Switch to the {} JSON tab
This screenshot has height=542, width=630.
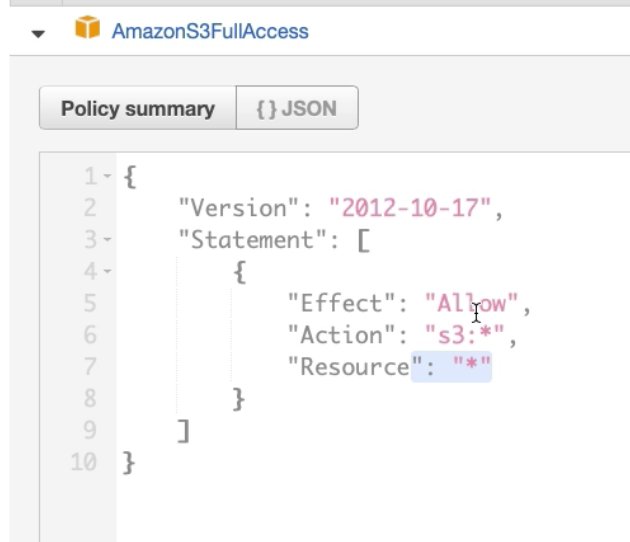point(296,109)
